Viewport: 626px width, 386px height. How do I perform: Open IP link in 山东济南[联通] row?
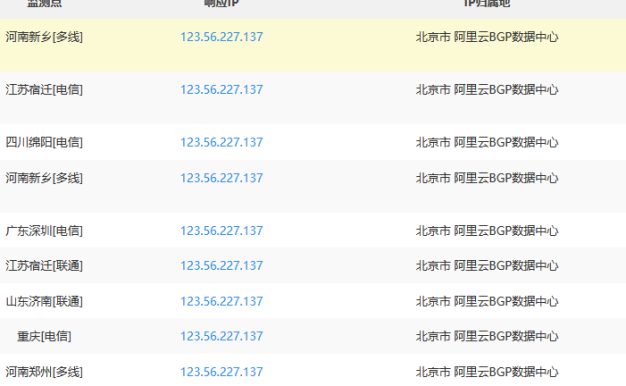point(222,301)
